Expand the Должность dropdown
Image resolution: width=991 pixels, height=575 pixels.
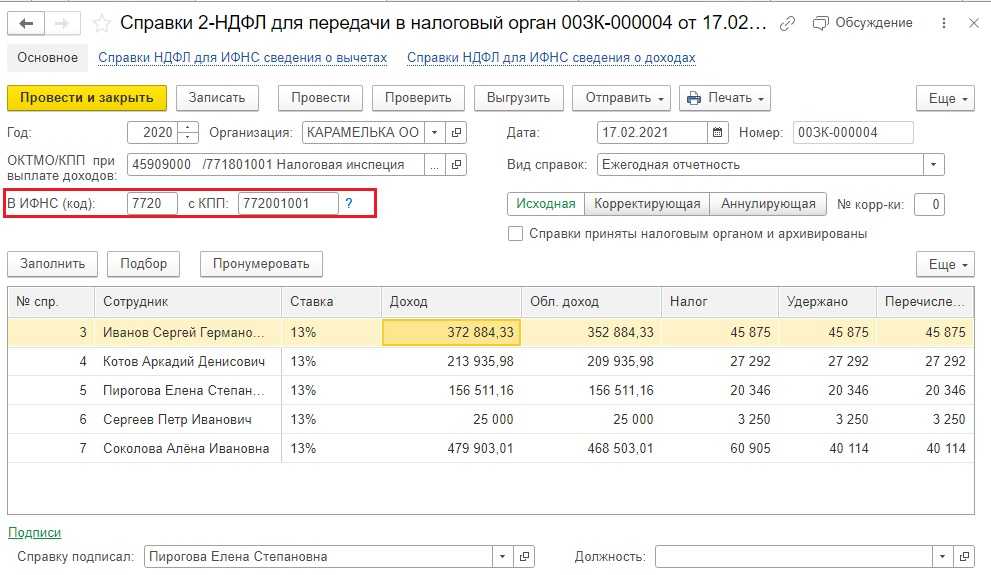pyautogui.click(x=942, y=557)
